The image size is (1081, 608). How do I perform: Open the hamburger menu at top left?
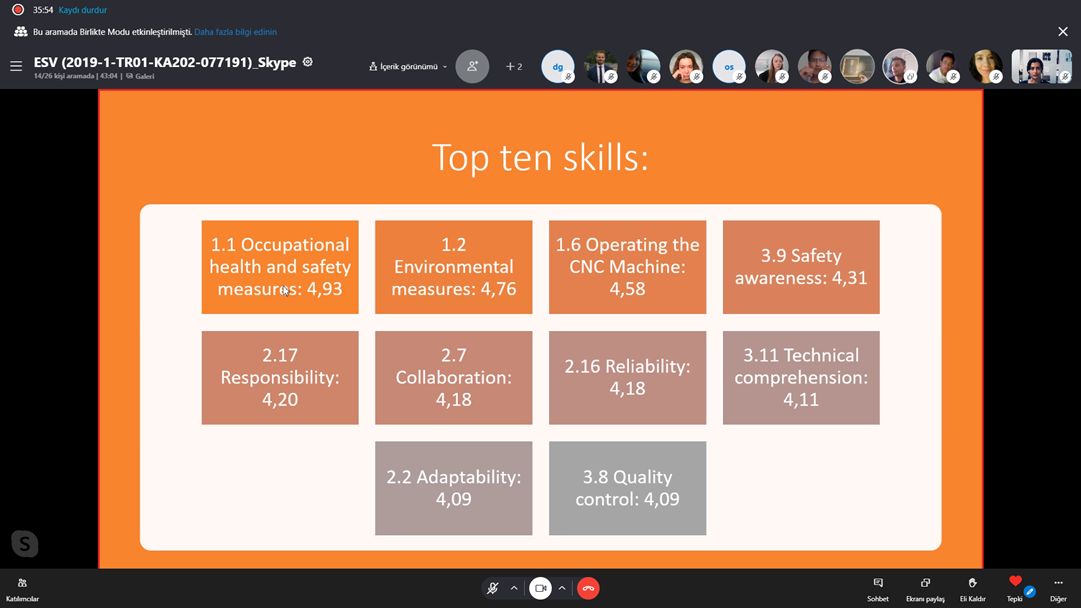16,67
